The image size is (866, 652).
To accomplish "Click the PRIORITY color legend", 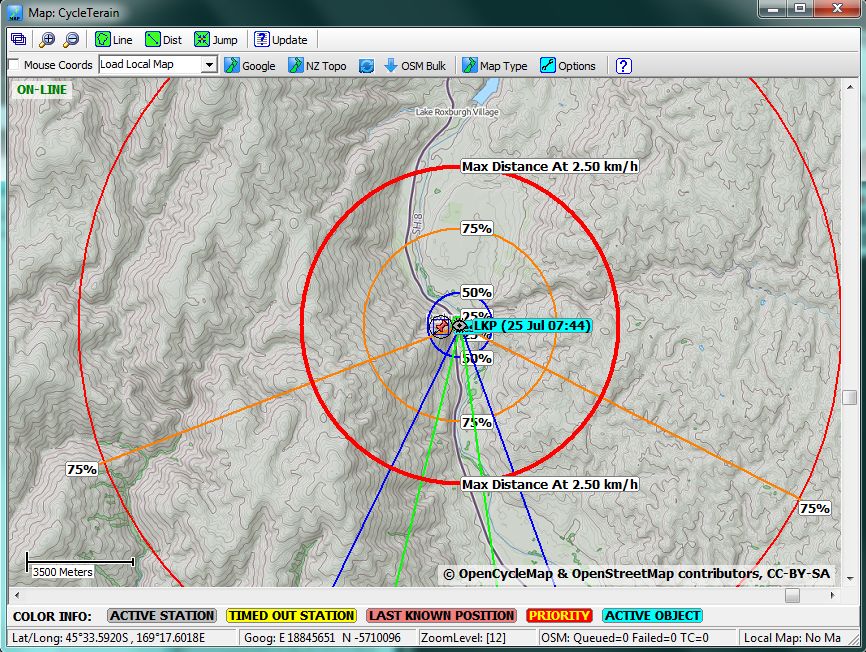I will 559,616.
